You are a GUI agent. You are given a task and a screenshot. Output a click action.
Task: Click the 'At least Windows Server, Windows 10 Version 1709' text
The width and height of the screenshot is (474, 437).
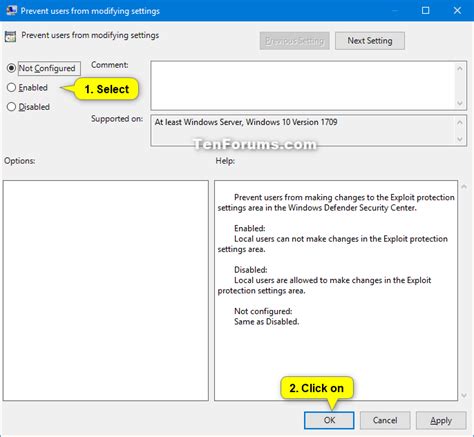tap(246, 122)
